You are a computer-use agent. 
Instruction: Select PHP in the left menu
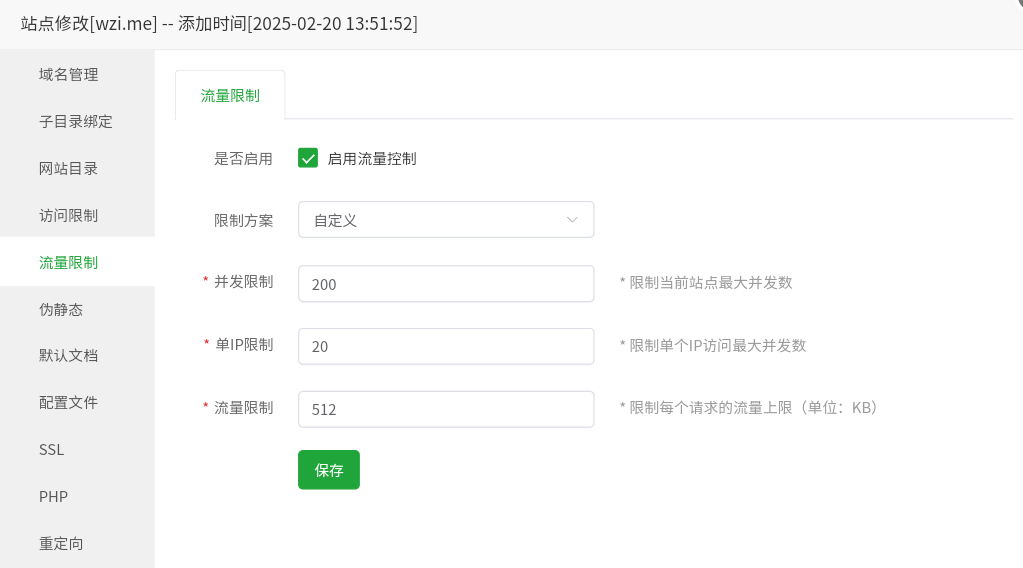(53, 496)
